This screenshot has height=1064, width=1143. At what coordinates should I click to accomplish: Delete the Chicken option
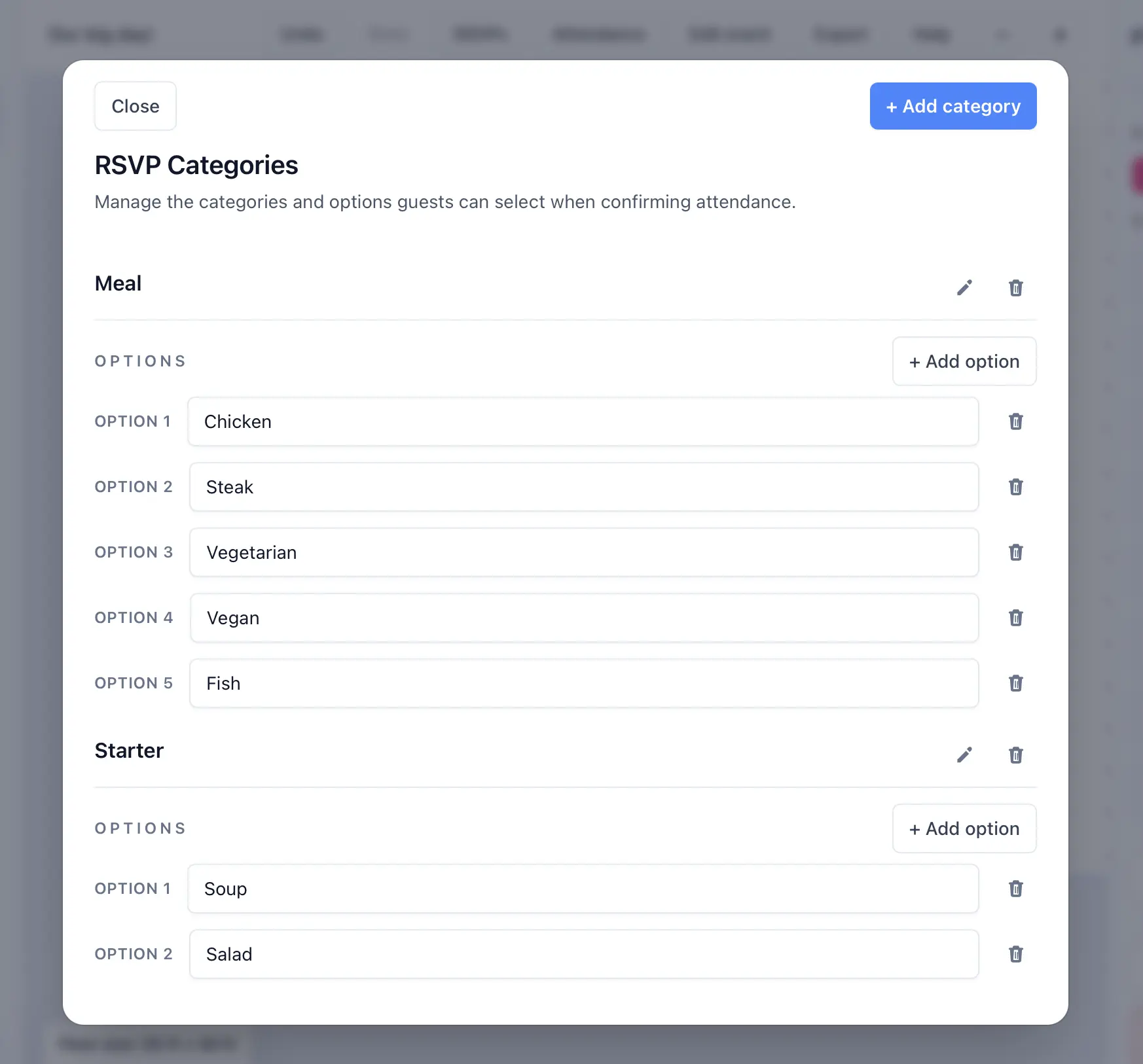[1015, 422]
